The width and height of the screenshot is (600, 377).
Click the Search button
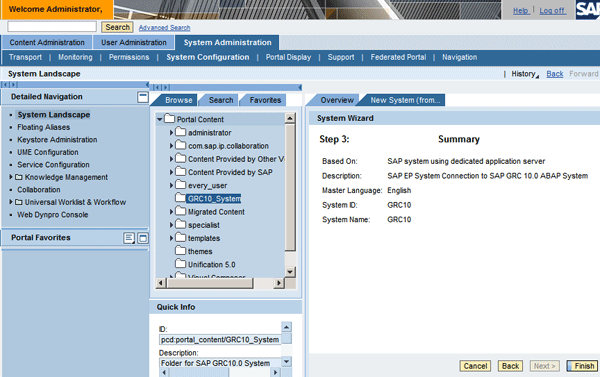coord(117,27)
